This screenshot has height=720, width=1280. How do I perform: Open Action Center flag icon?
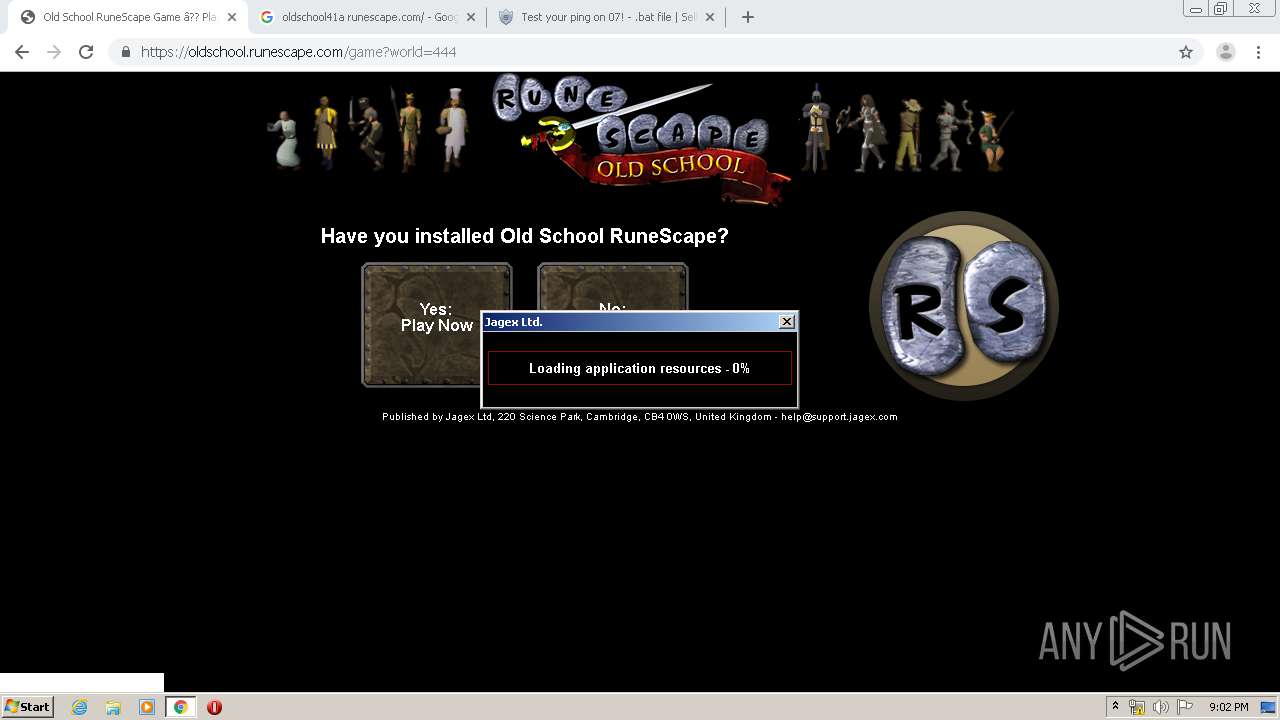tap(1185, 707)
